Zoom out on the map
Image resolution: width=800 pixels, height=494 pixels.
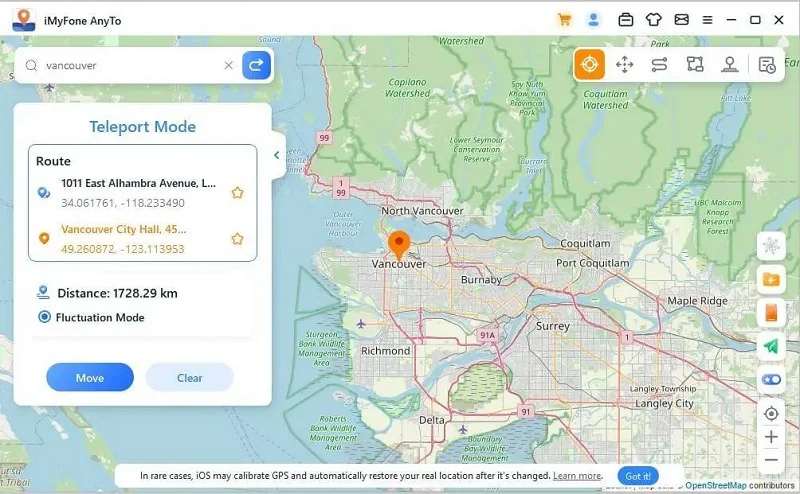click(x=771, y=460)
